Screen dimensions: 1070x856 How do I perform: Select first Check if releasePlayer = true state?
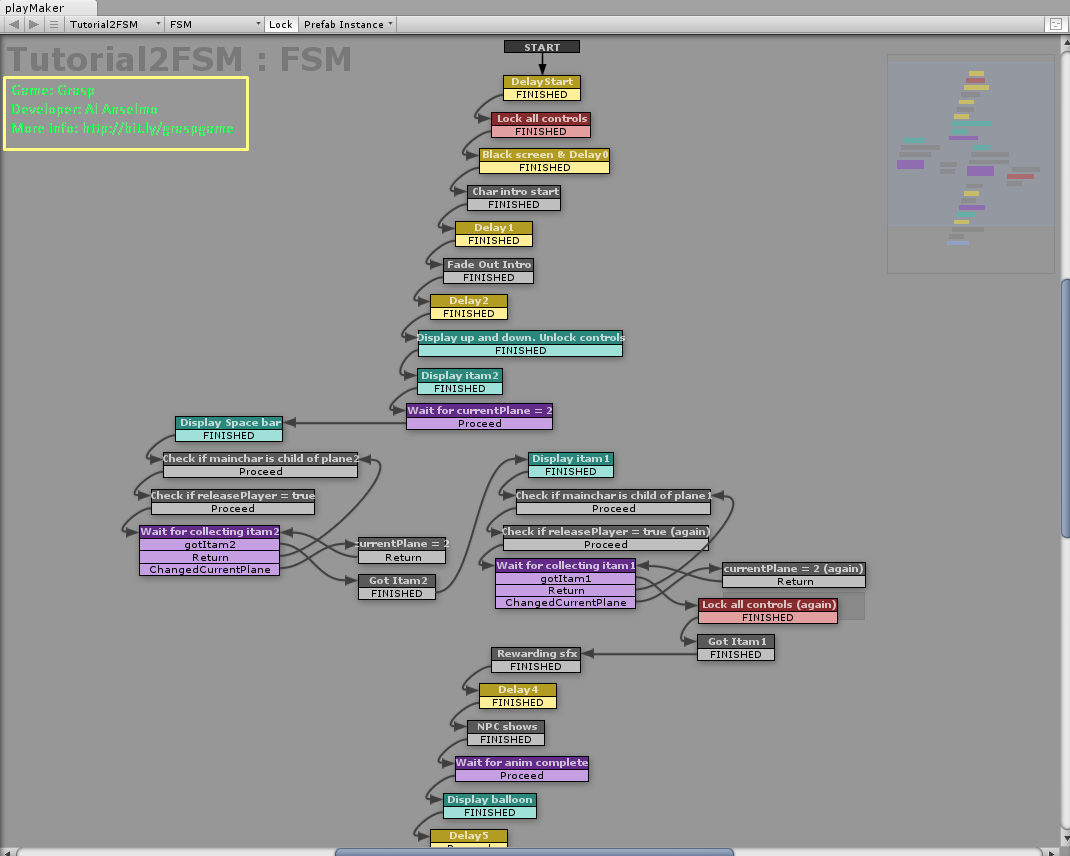tap(233, 496)
